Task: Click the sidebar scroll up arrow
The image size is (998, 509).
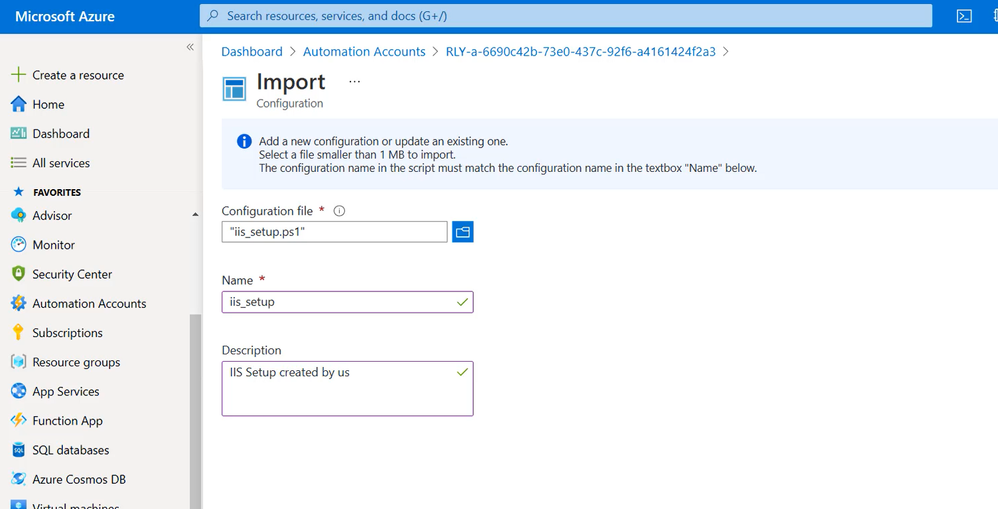Action: coord(195,215)
